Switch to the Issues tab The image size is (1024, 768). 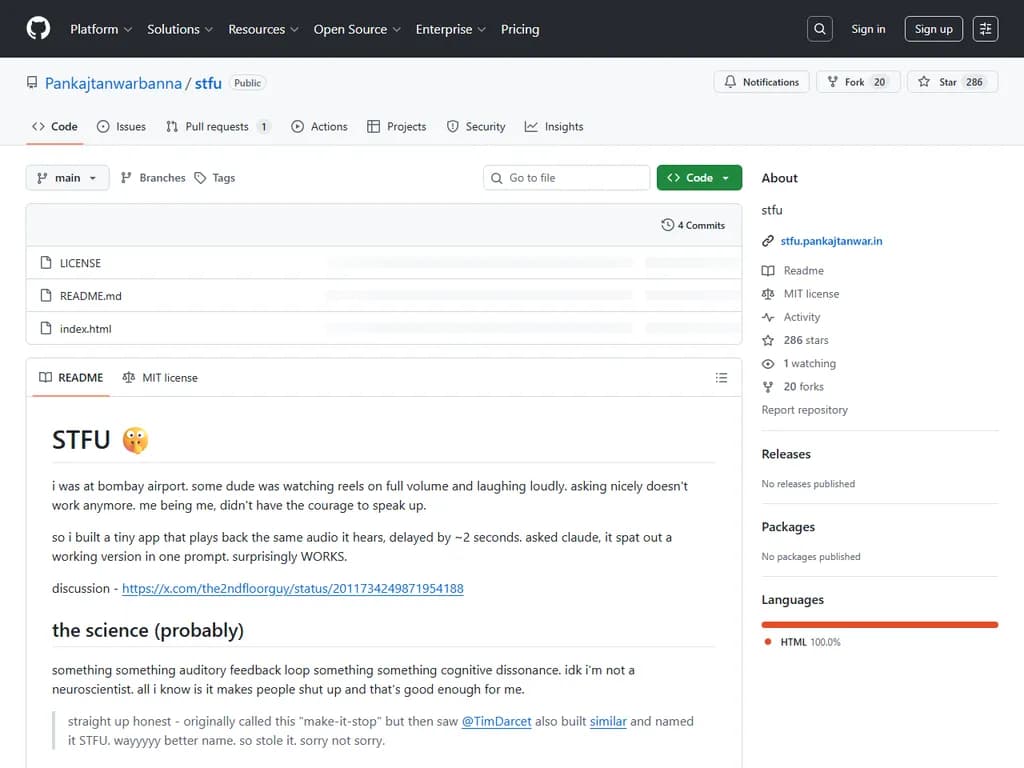point(121,127)
